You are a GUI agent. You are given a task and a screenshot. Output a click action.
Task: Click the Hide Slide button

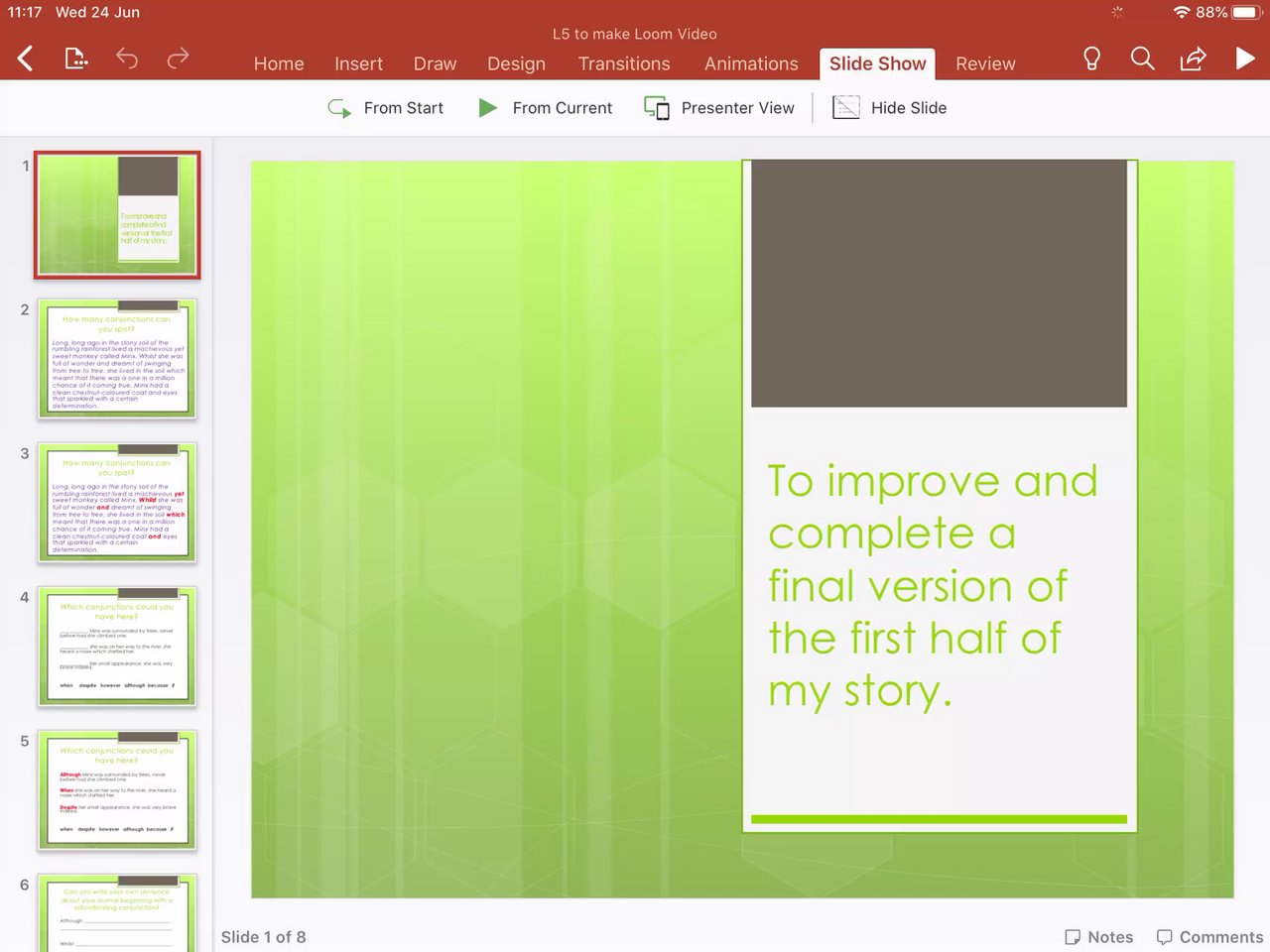[x=889, y=108]
